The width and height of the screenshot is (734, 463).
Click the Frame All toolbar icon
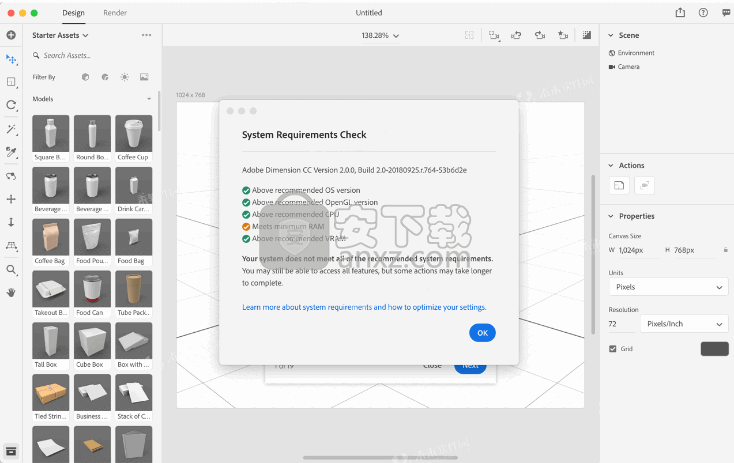coord(469,35)
